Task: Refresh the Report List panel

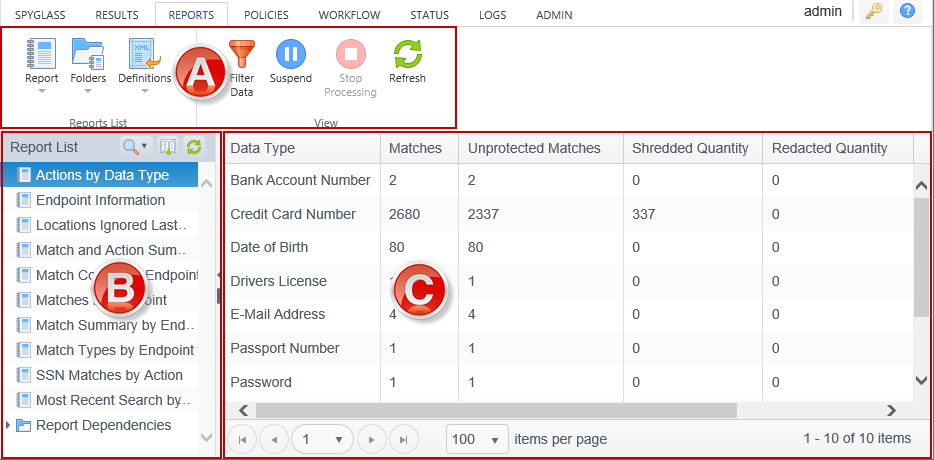Action: pyautogui.click(x=194, y=147)
